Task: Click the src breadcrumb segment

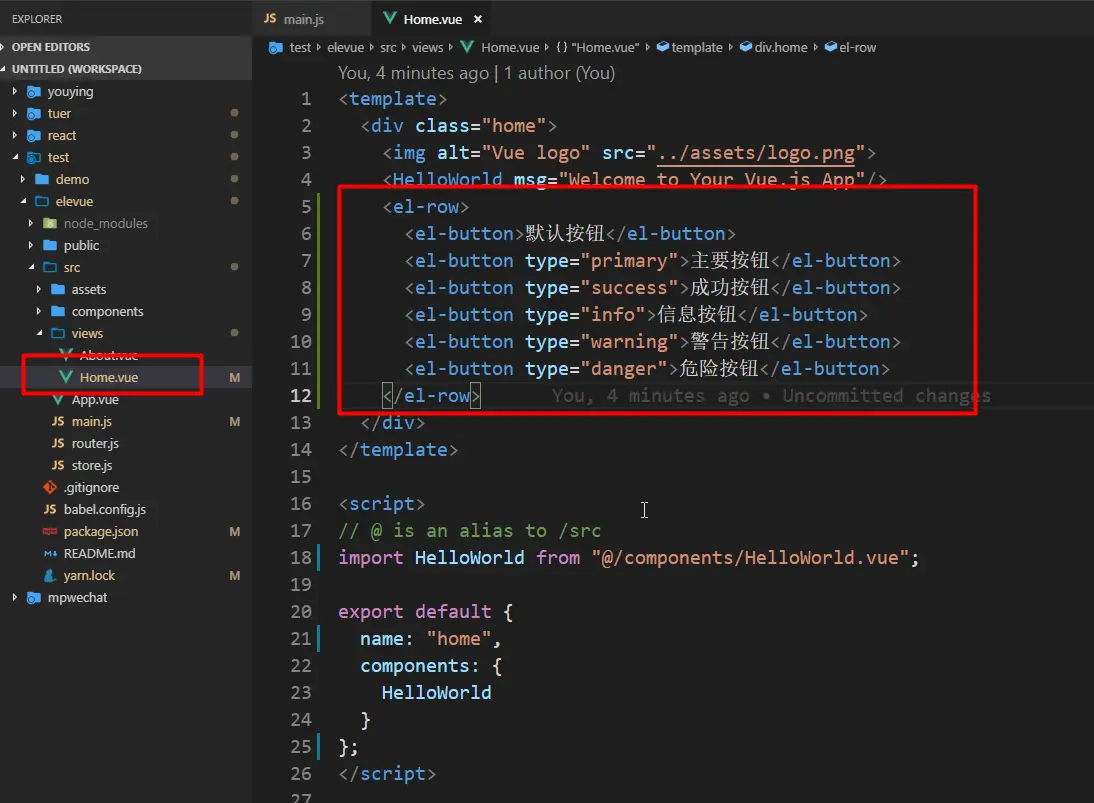Action: click(x=388, y=47)
